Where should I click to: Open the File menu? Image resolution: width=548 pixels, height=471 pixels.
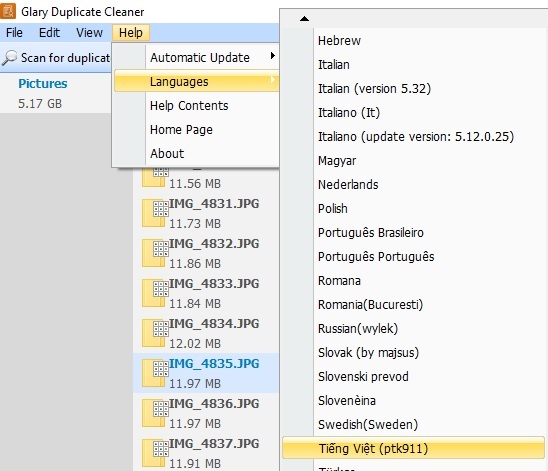click(14, 33)
